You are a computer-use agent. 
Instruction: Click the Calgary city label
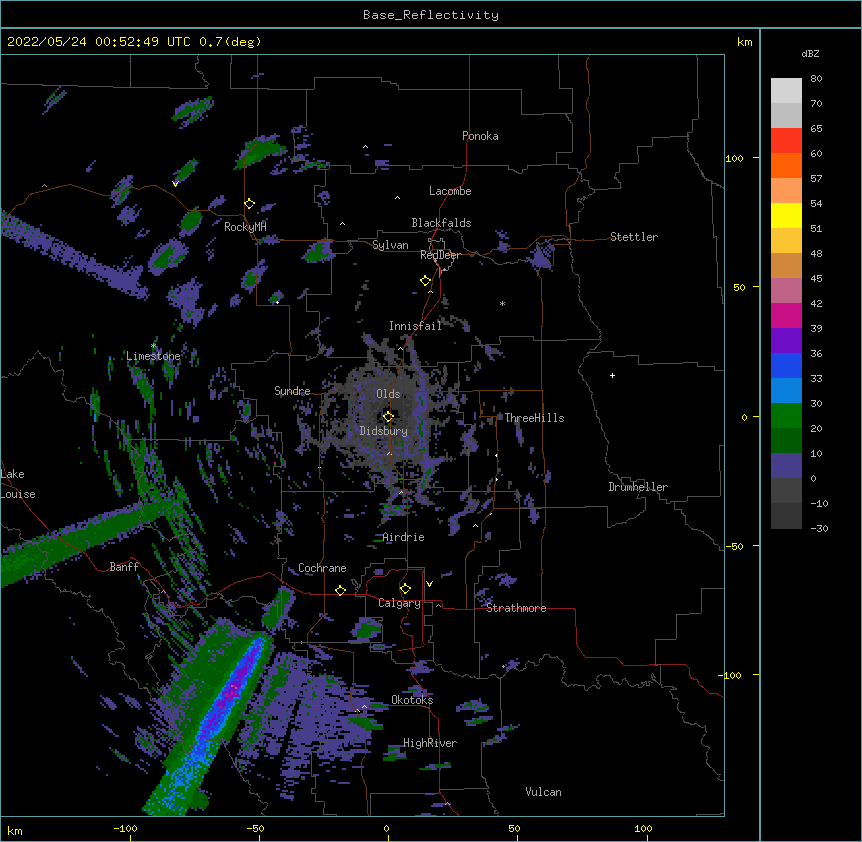(x=399, y=603)
